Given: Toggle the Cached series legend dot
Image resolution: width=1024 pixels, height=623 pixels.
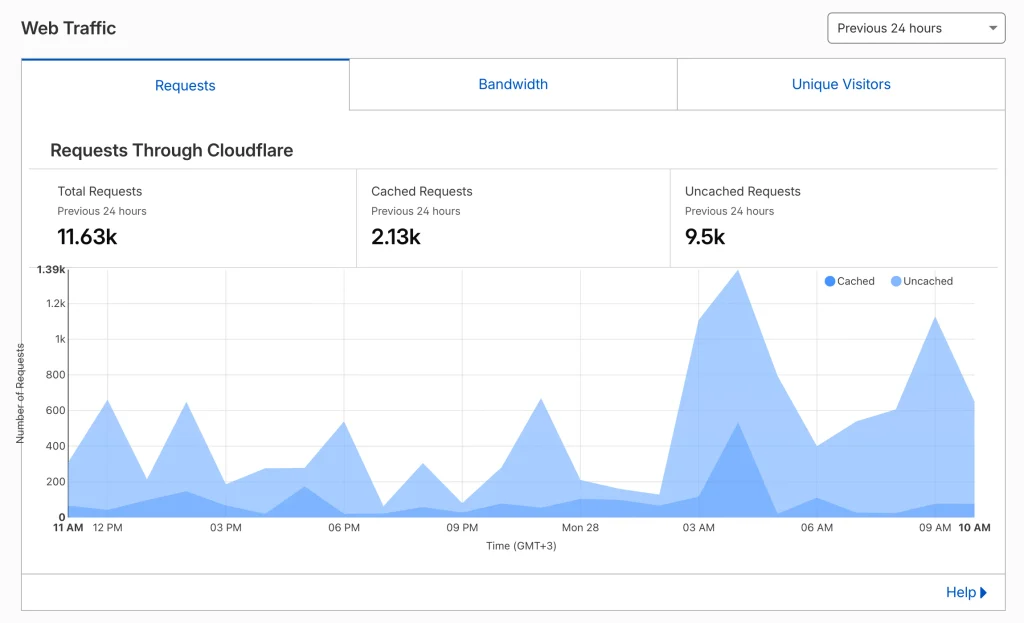Looking at the screenshot, I should coord(829,281).
